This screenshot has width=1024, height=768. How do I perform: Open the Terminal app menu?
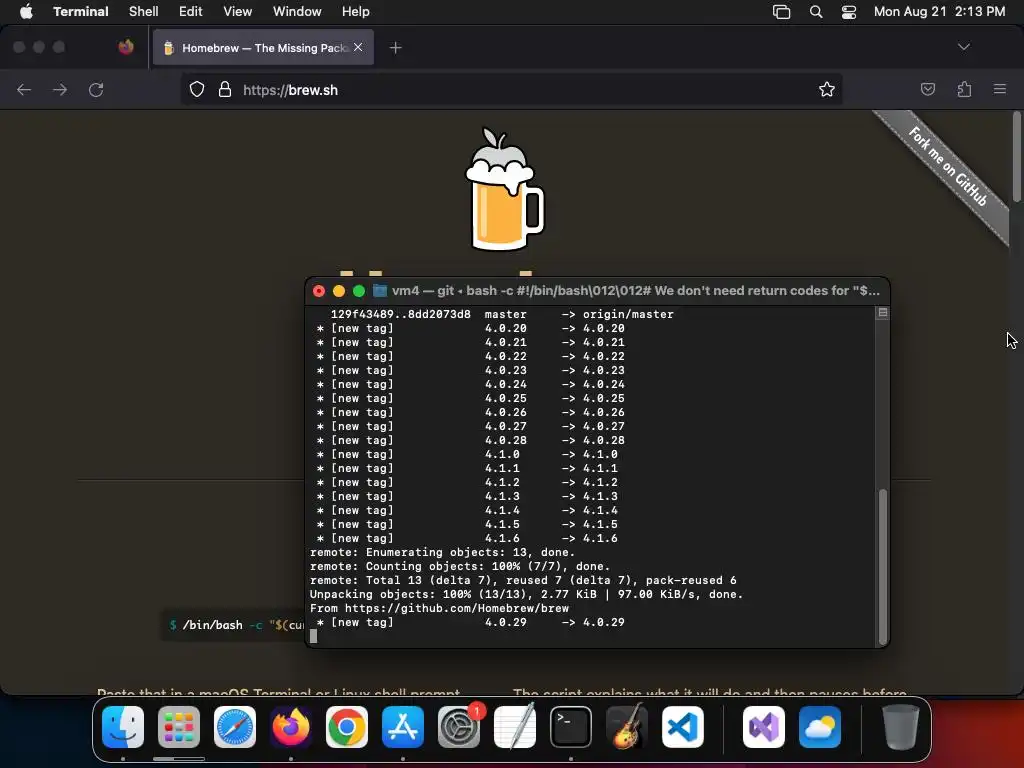[80, 11]
